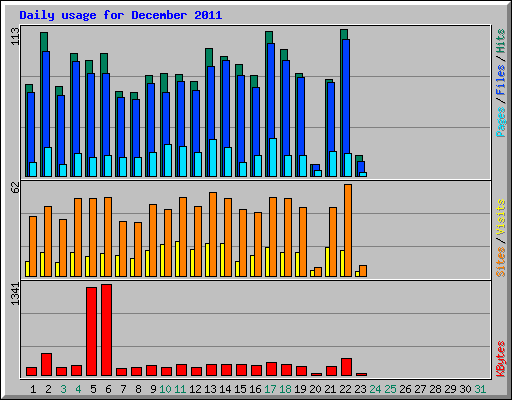
Task: Click the 62 visits axis value
Action: tap(15, 188)
